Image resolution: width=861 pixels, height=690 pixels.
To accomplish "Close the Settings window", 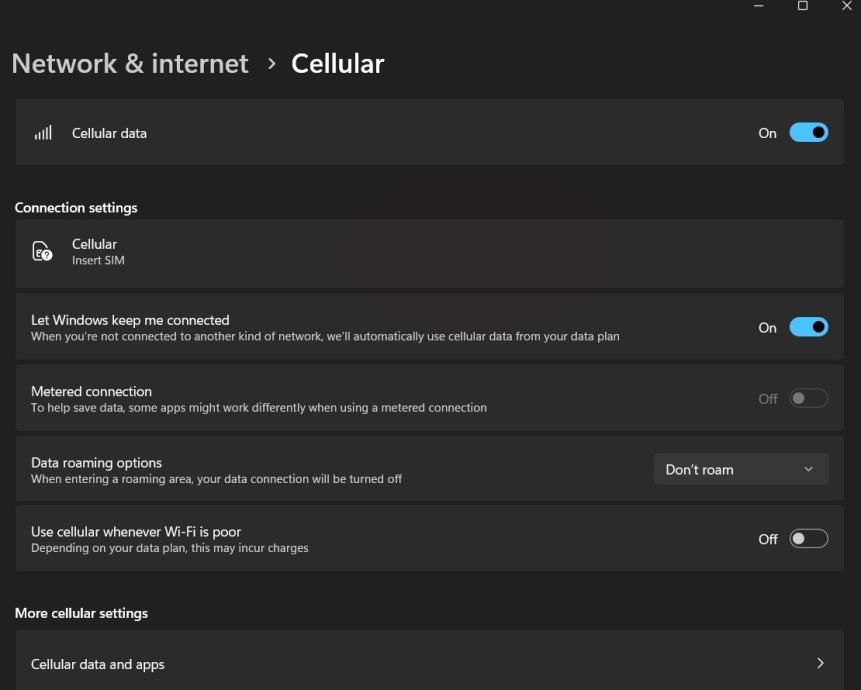I will coord(847,7).
